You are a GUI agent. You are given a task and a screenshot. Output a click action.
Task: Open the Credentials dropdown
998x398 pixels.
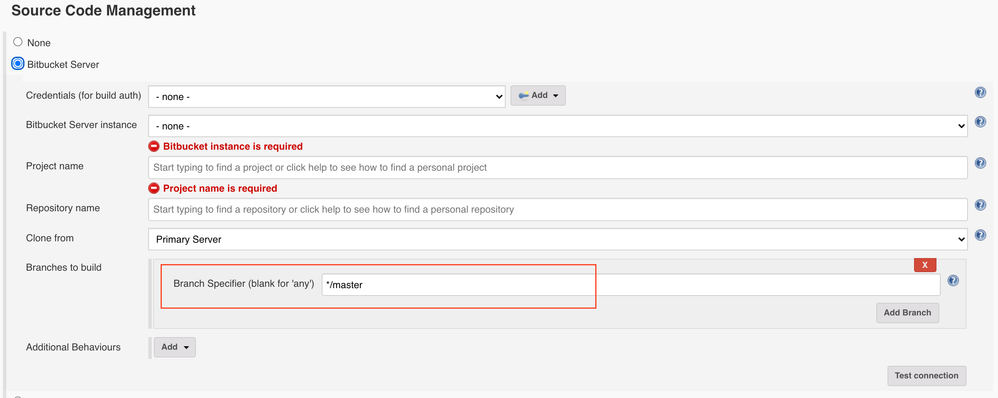tap(327, 97)
